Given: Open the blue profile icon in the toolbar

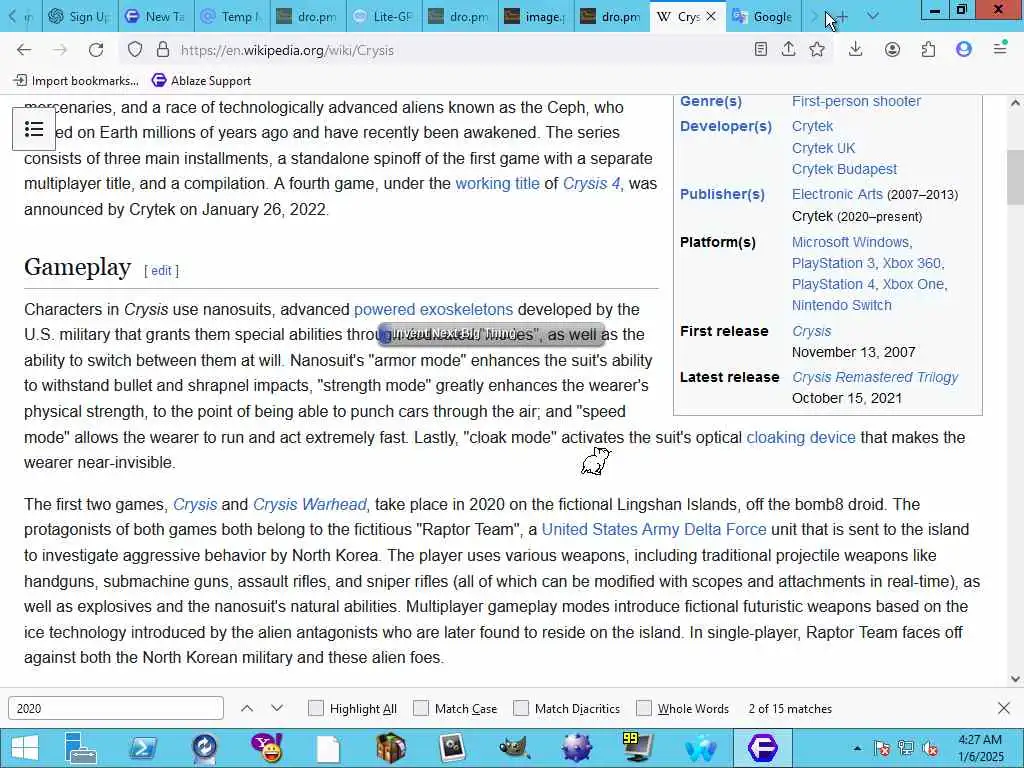Looking at the screenshot, I should 964,50.
